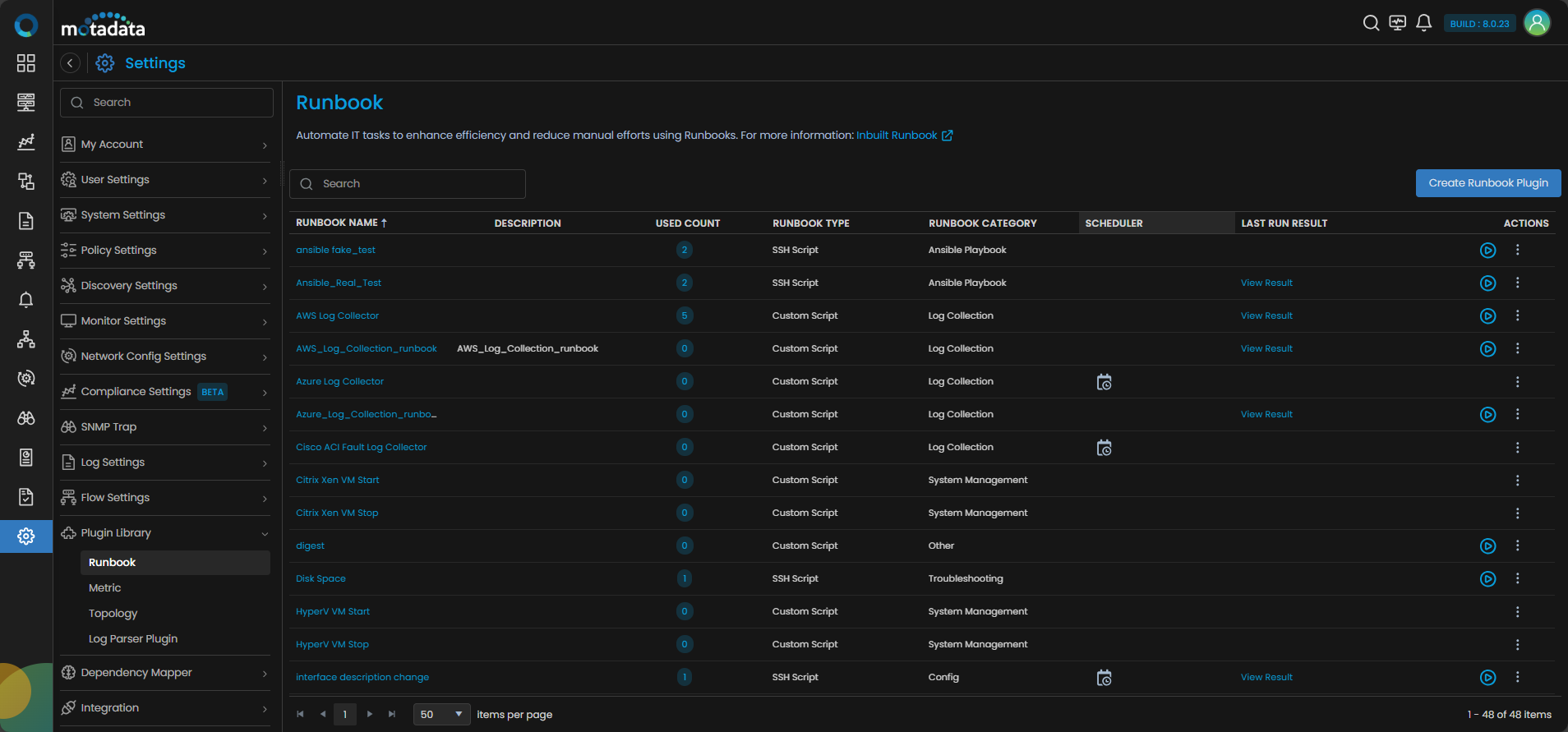This screenshot has width=1568, height=732.
Task: Open three-dot actions menu for Disk Space
Action: click(x=1517, y=578)
